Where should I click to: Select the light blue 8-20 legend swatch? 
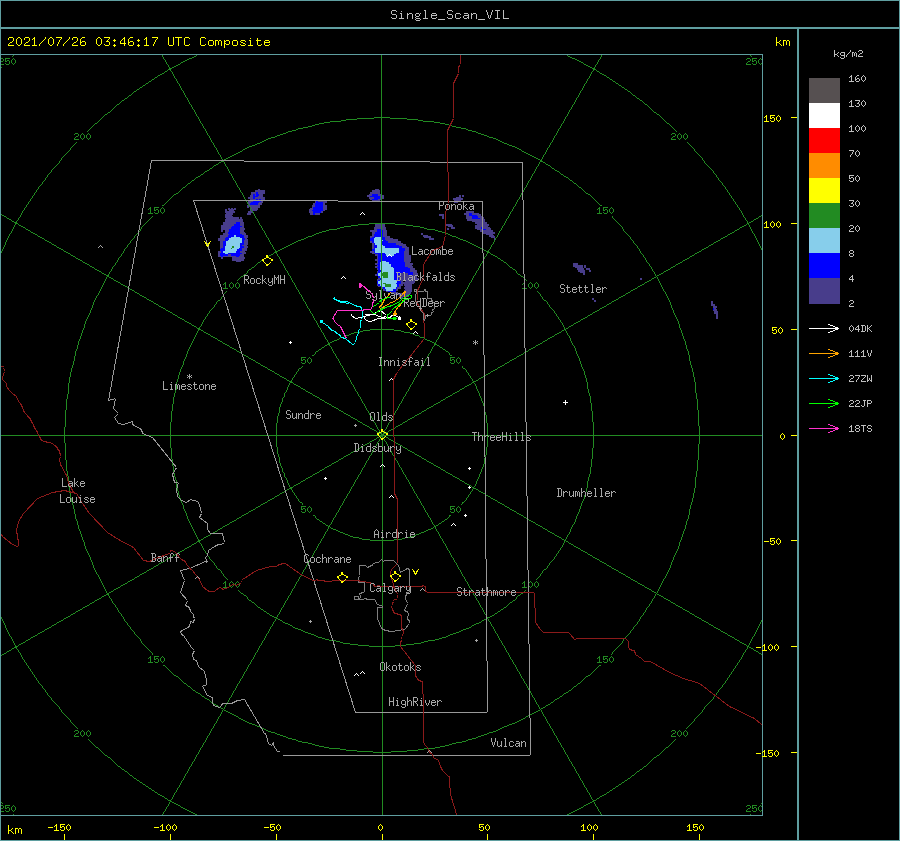pos(824,241)
